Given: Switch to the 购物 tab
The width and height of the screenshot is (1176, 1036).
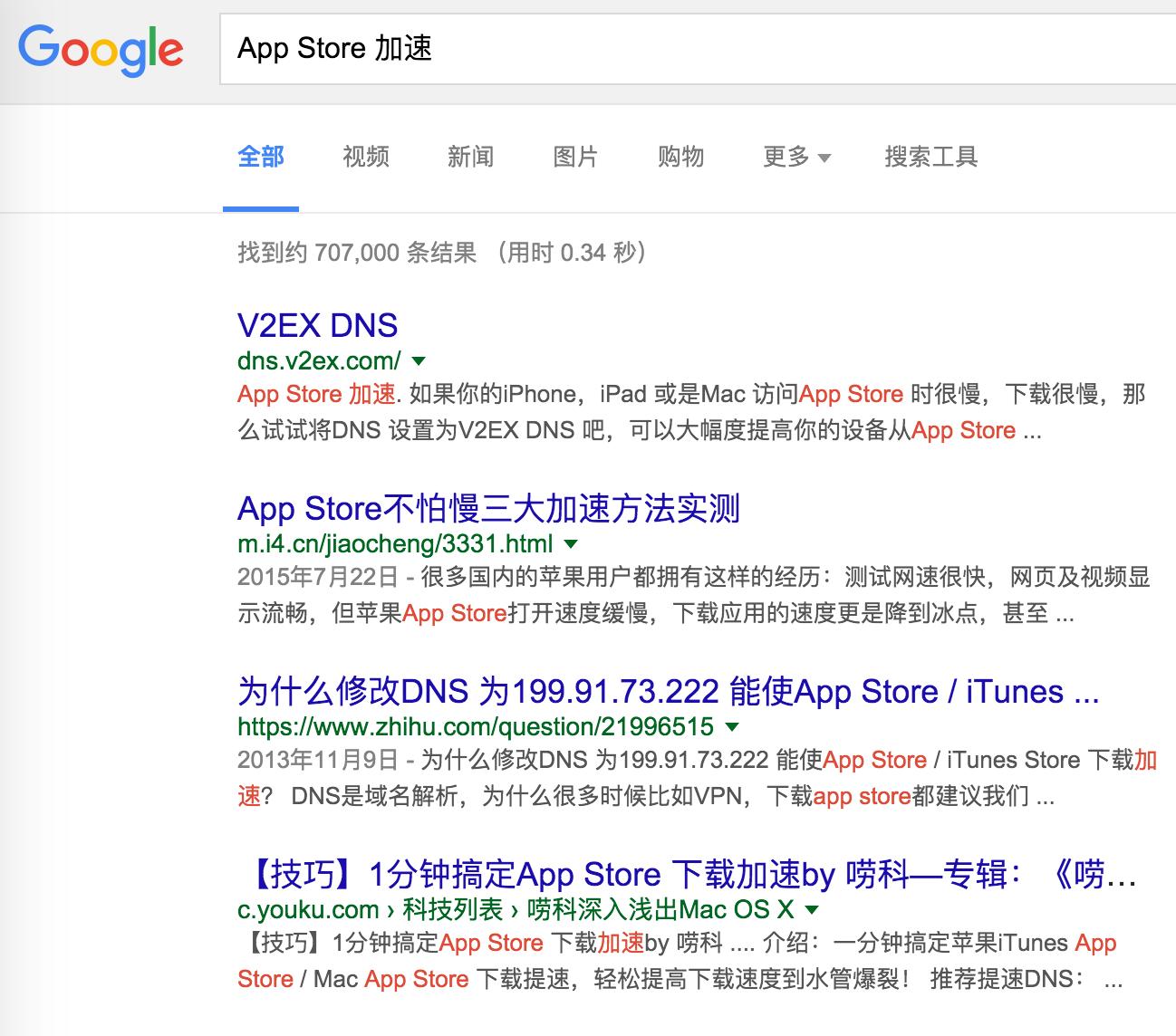Looking at the screenshot, I should click(680, 157).
